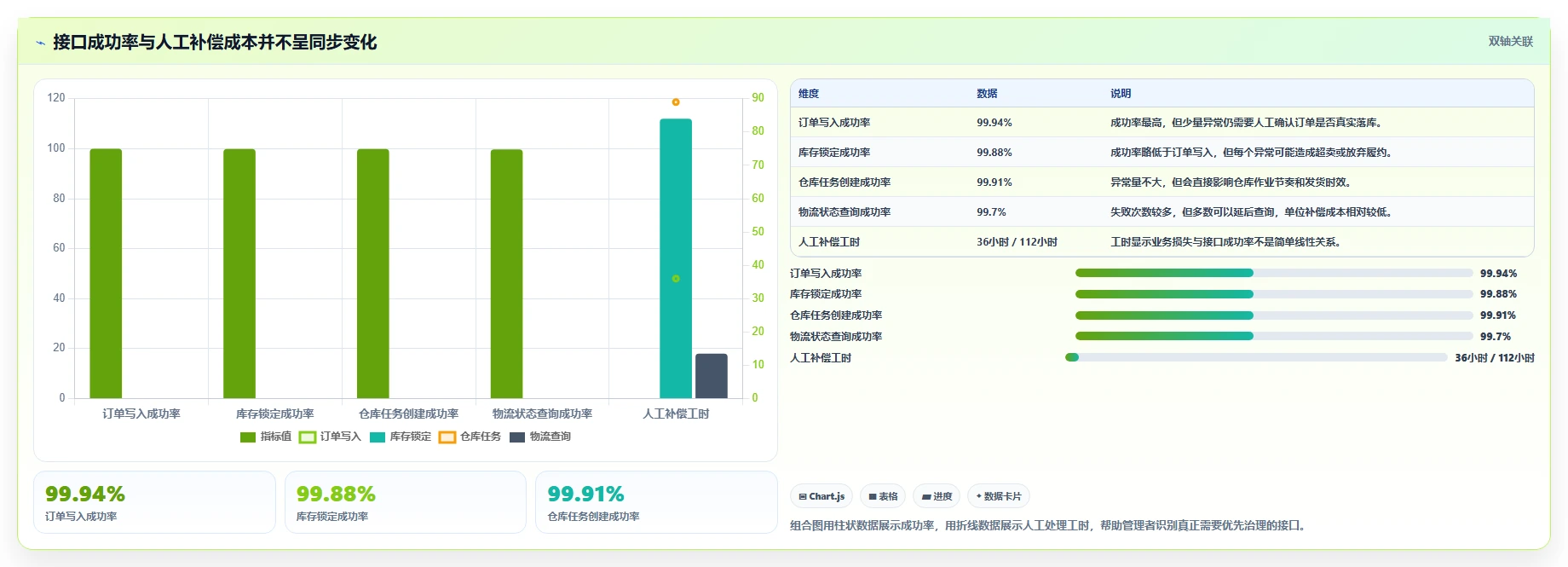Image resolution: width=1568 pixels, height=567 pixels.
Task: Click the 数据 table column header
Action: click(987, 94)
